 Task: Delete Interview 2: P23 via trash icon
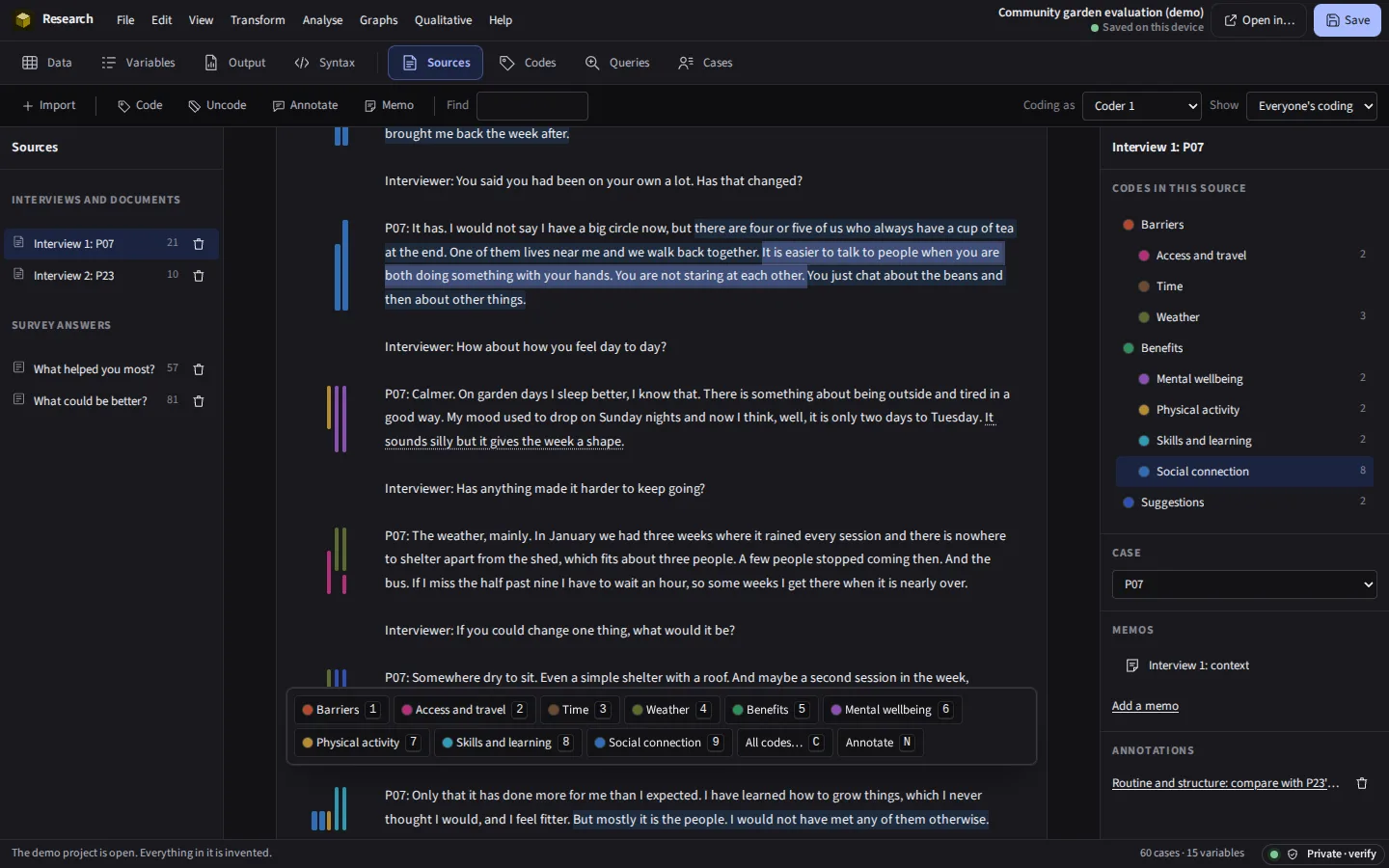(199, 276)
